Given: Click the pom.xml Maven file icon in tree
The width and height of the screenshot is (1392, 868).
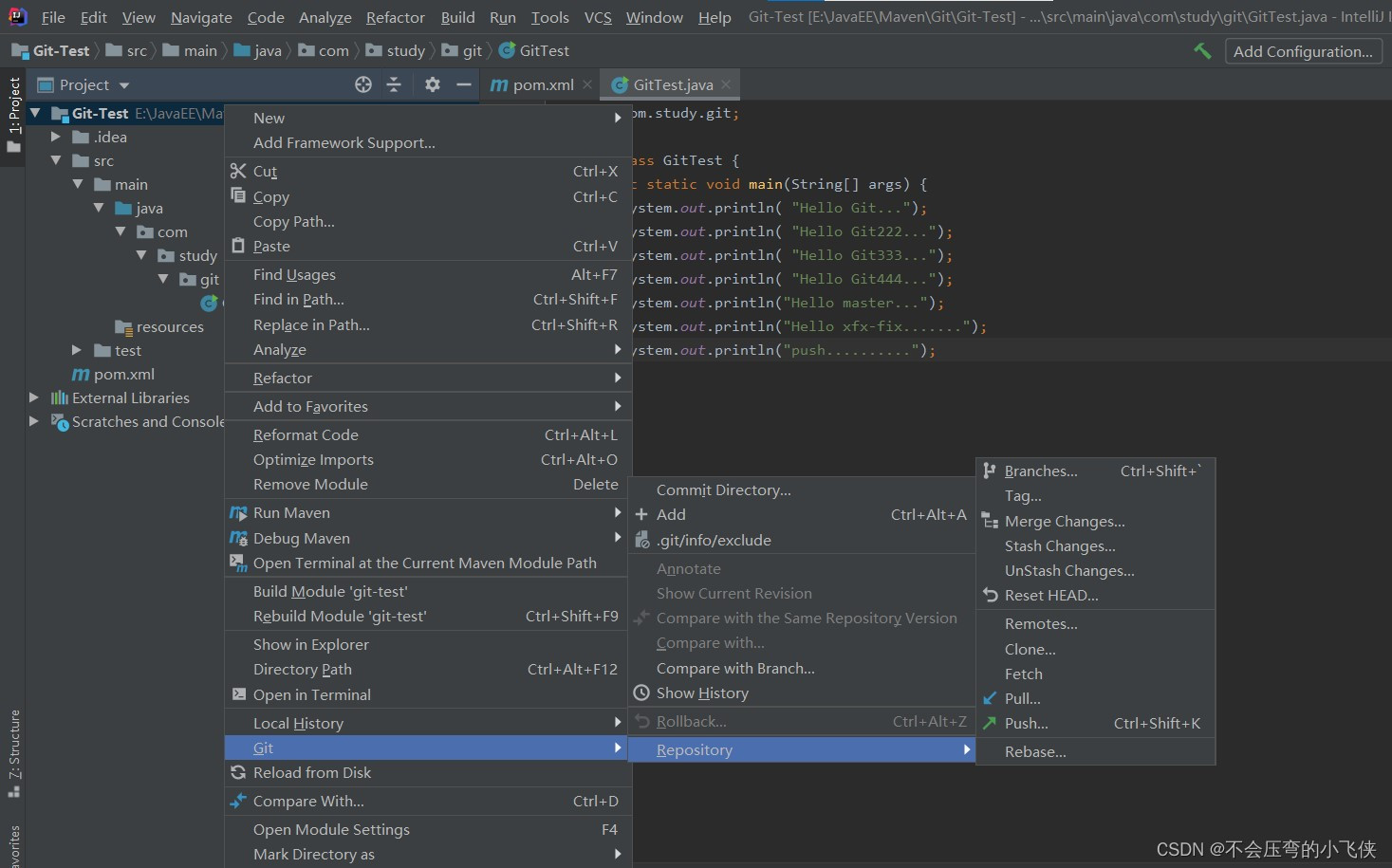Looking at the screenshot, I should (x=81, y=374).
